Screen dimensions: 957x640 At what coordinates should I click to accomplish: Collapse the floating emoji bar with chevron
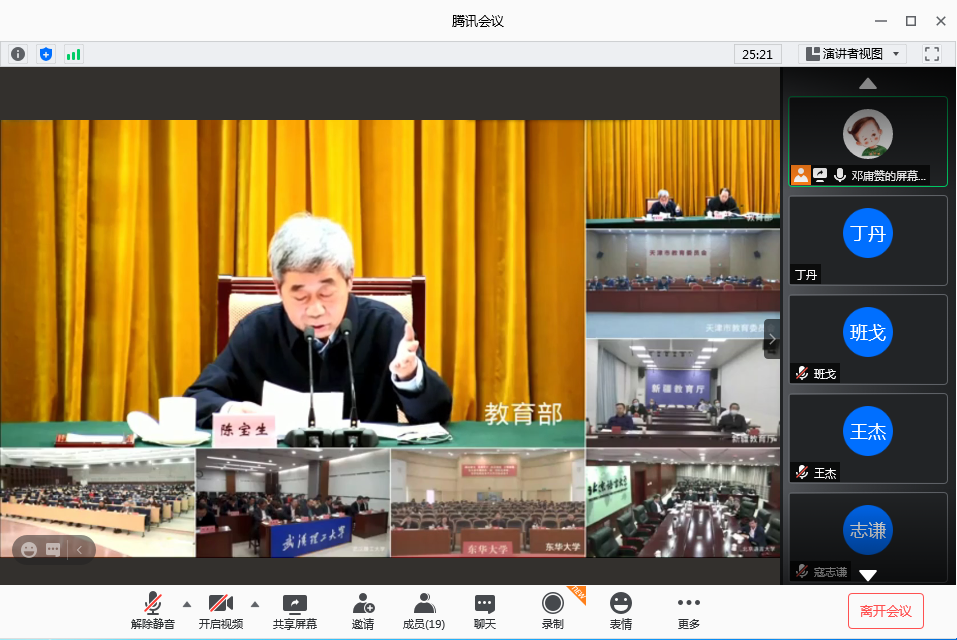[80, 549]
